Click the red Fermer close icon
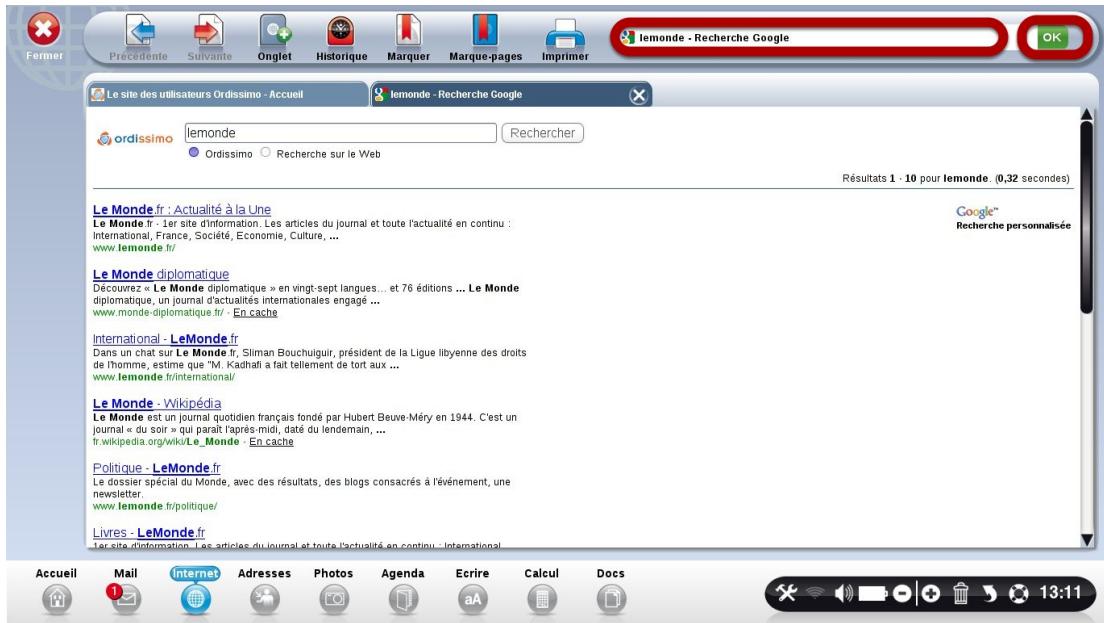1104x623 pixels. point(44,30)
